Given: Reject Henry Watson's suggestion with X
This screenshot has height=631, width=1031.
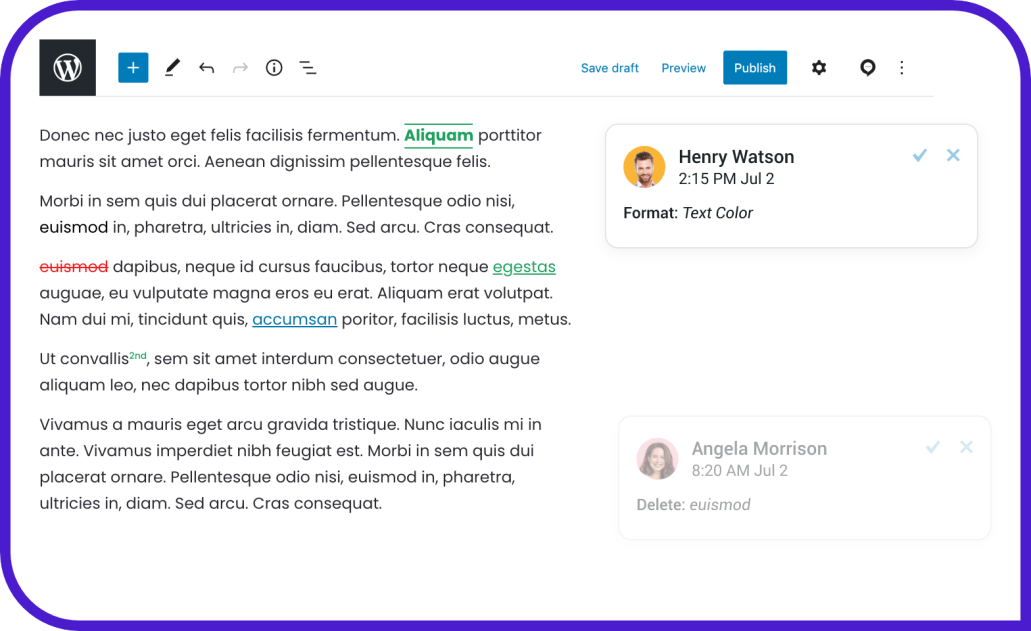Looking at the screenshot, I should pos(953,155).
